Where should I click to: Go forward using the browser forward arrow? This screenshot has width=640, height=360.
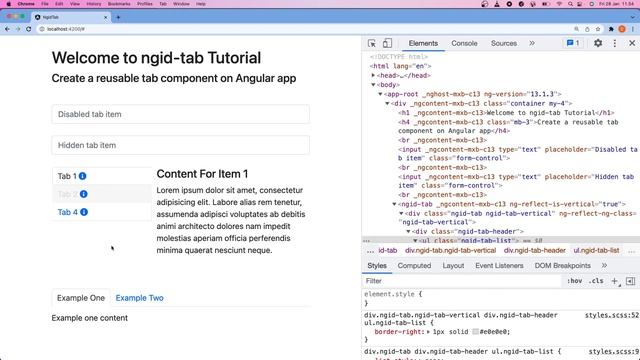[18, 29]
